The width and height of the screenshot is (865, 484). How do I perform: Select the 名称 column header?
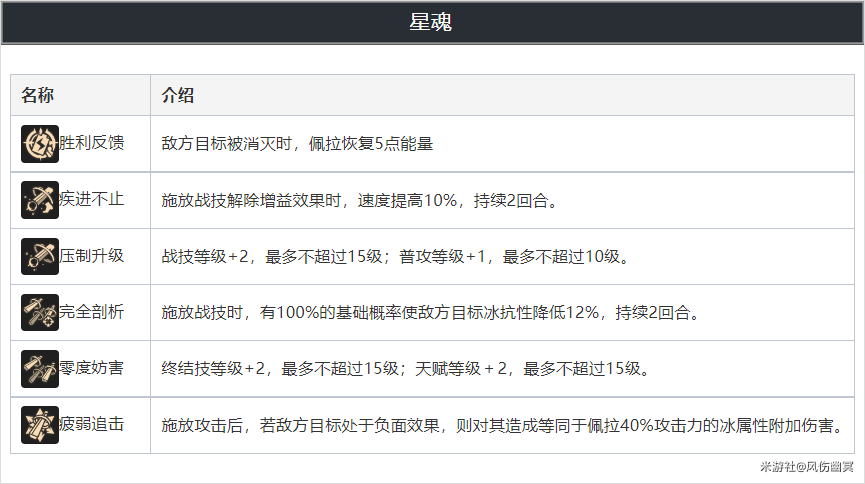tap(38, 95)
